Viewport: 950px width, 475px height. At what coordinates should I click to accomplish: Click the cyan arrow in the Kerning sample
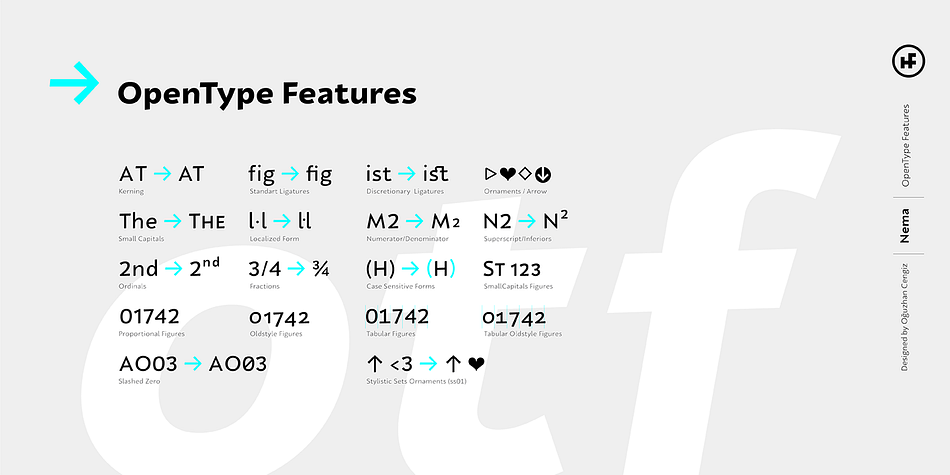162,174
